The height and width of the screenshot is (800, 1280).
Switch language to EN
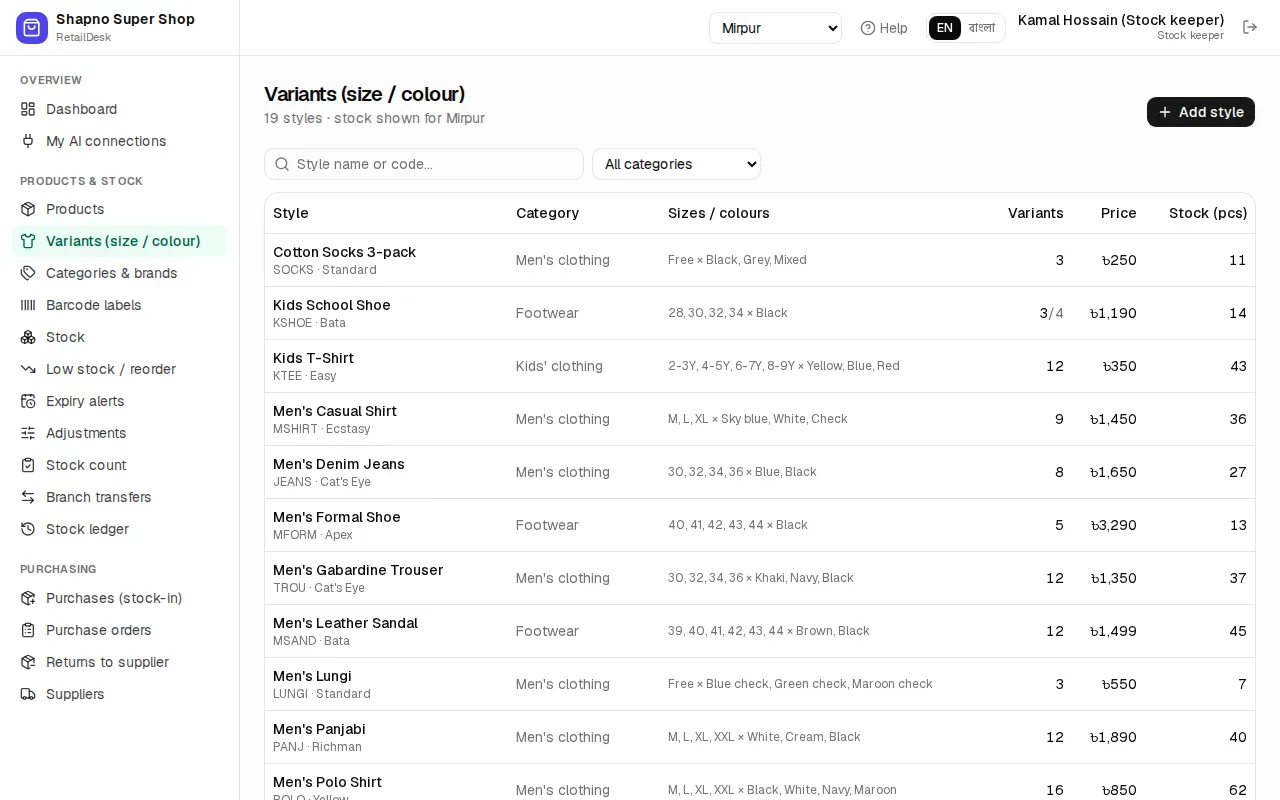[945, 28]
